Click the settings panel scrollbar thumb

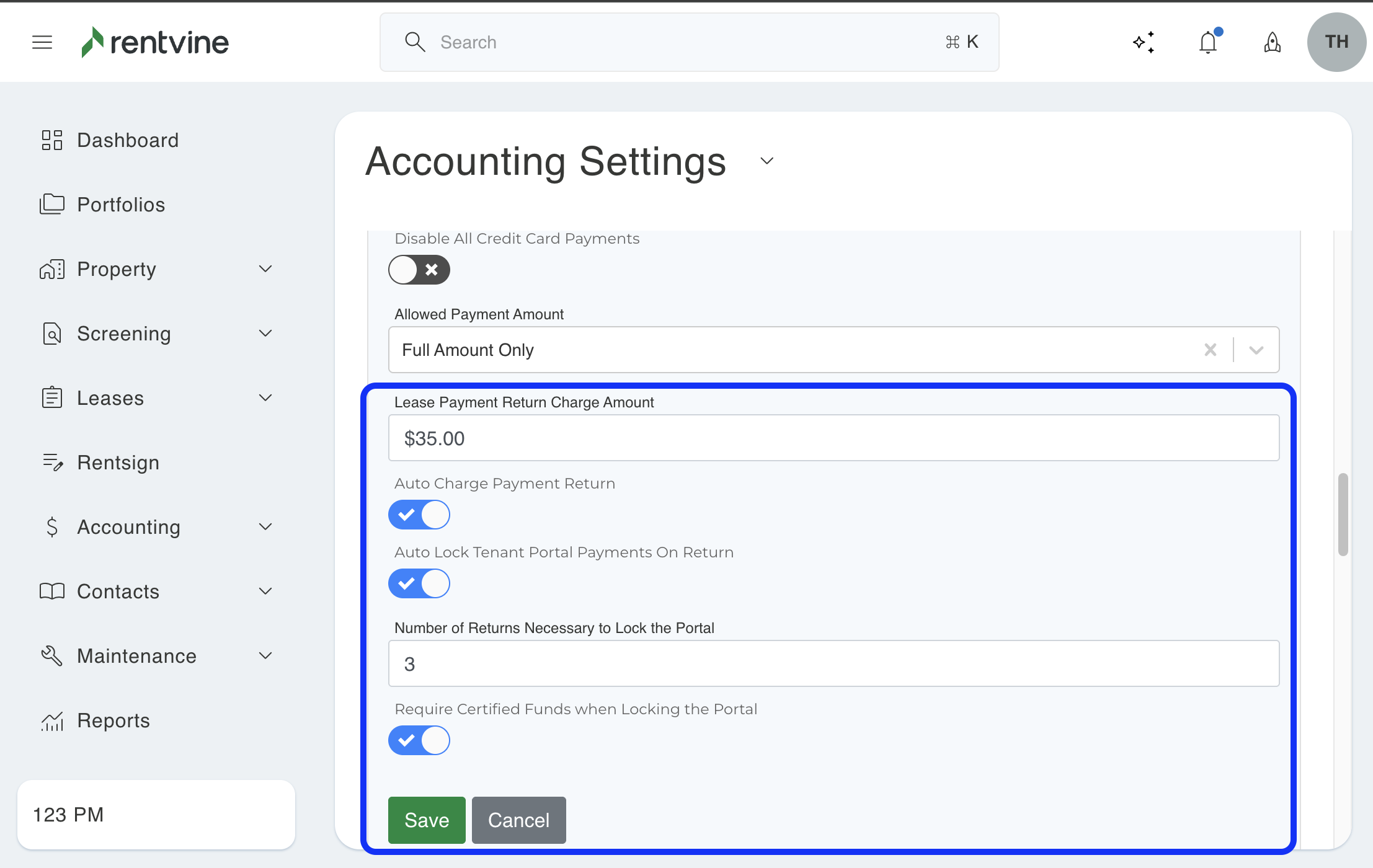click(1343, 515)
